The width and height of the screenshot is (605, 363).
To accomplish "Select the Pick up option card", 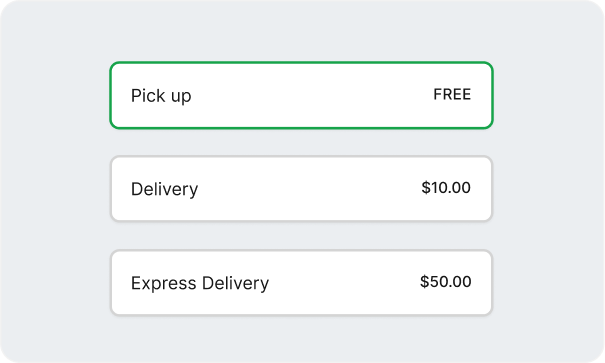I will pyautogui.click(x=301, y=95).
